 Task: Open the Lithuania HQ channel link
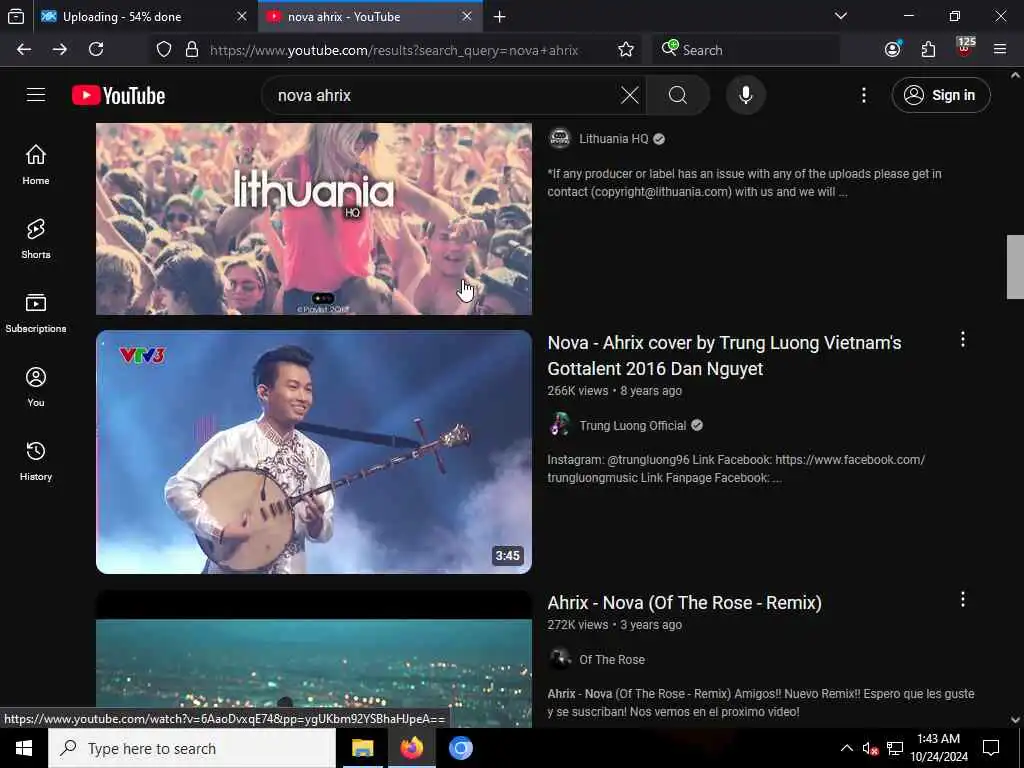pos(613,139)
